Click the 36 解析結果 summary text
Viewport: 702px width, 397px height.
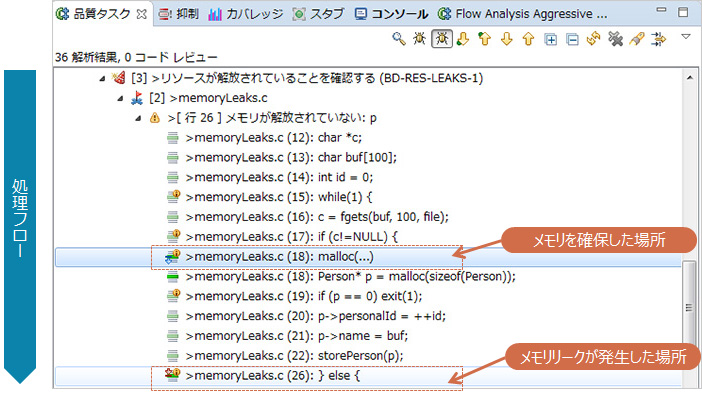click(x=137, y=57)
